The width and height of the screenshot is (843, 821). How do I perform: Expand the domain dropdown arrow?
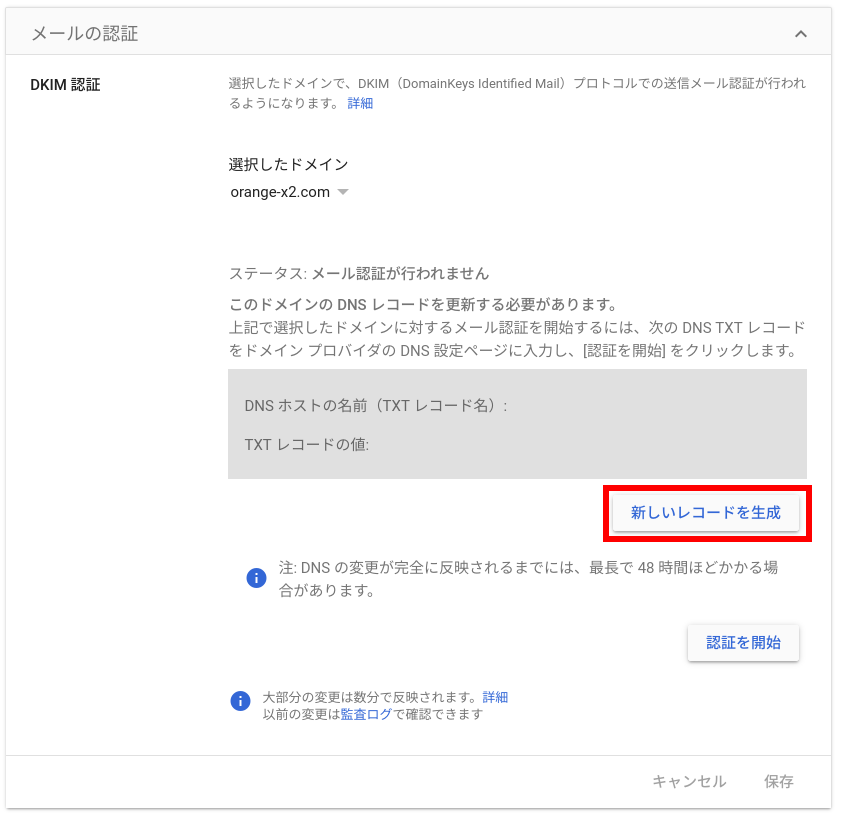pyautogui.click(x=342, y=192)
